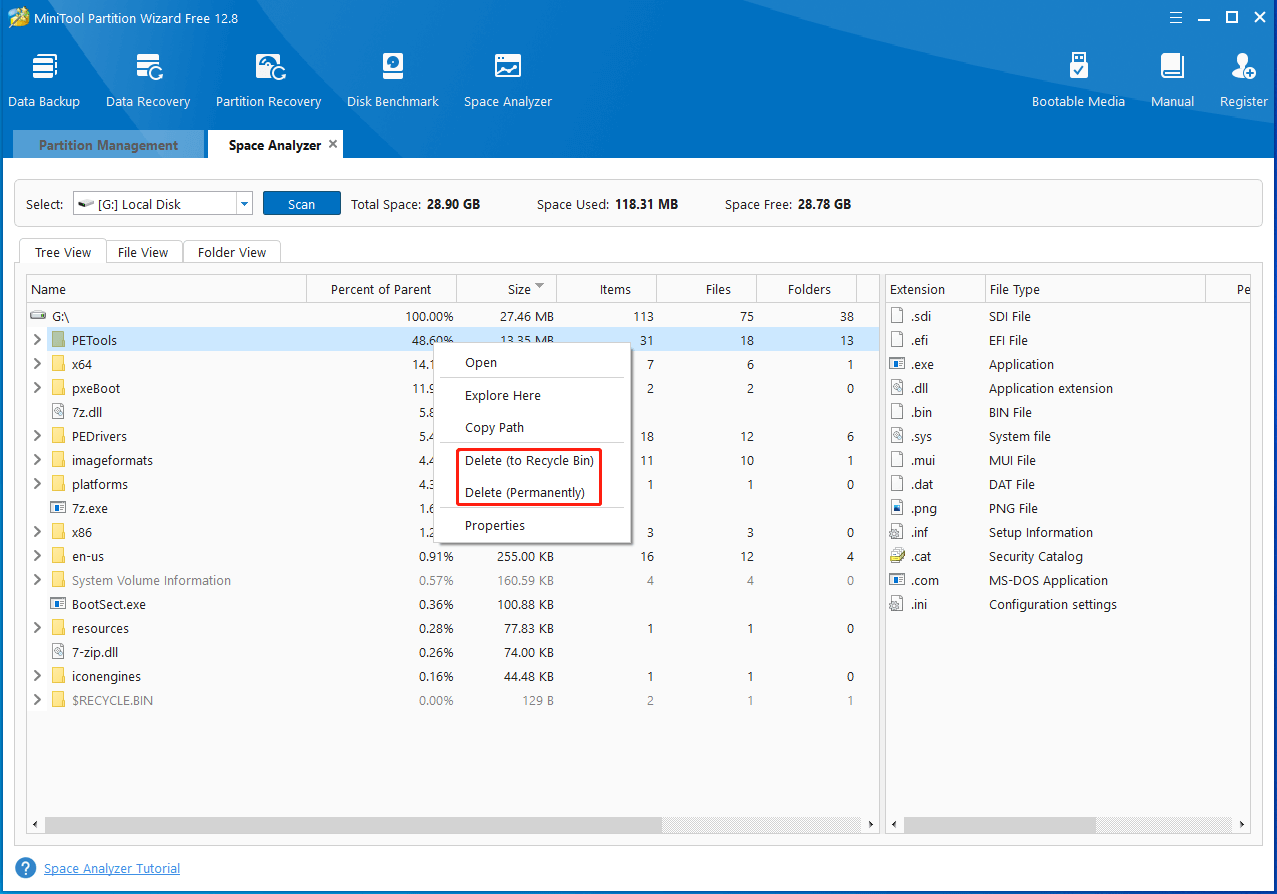Sort by the Size column header

point(506,289)
